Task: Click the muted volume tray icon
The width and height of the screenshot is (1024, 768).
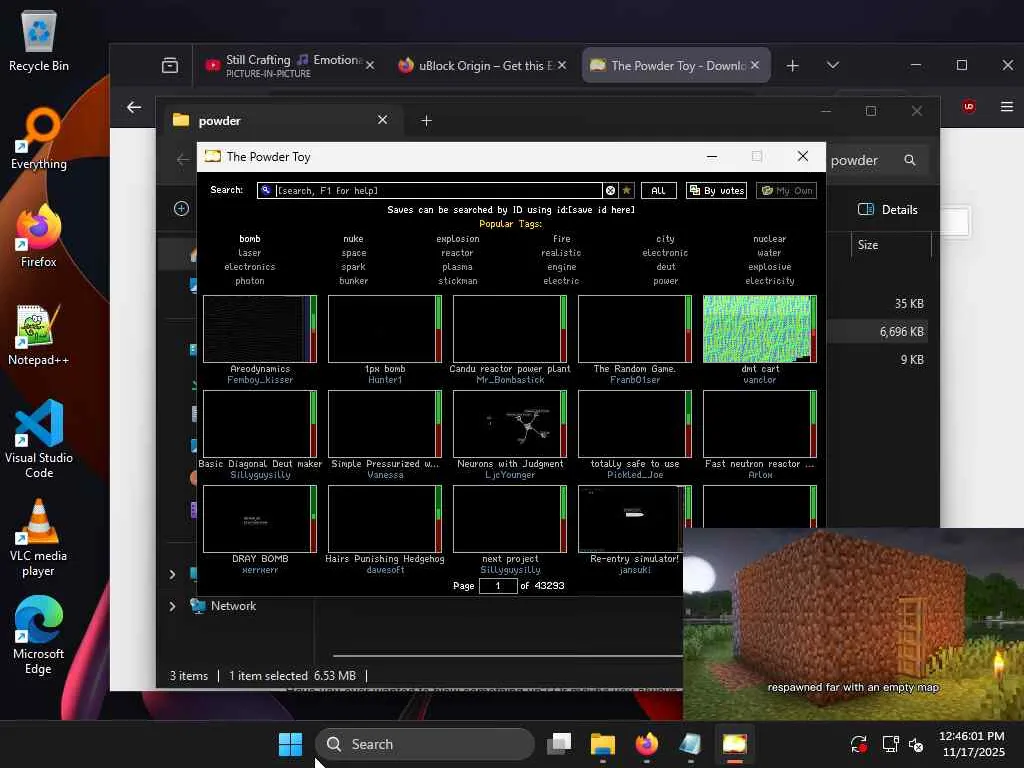Action: pos(916,744)
